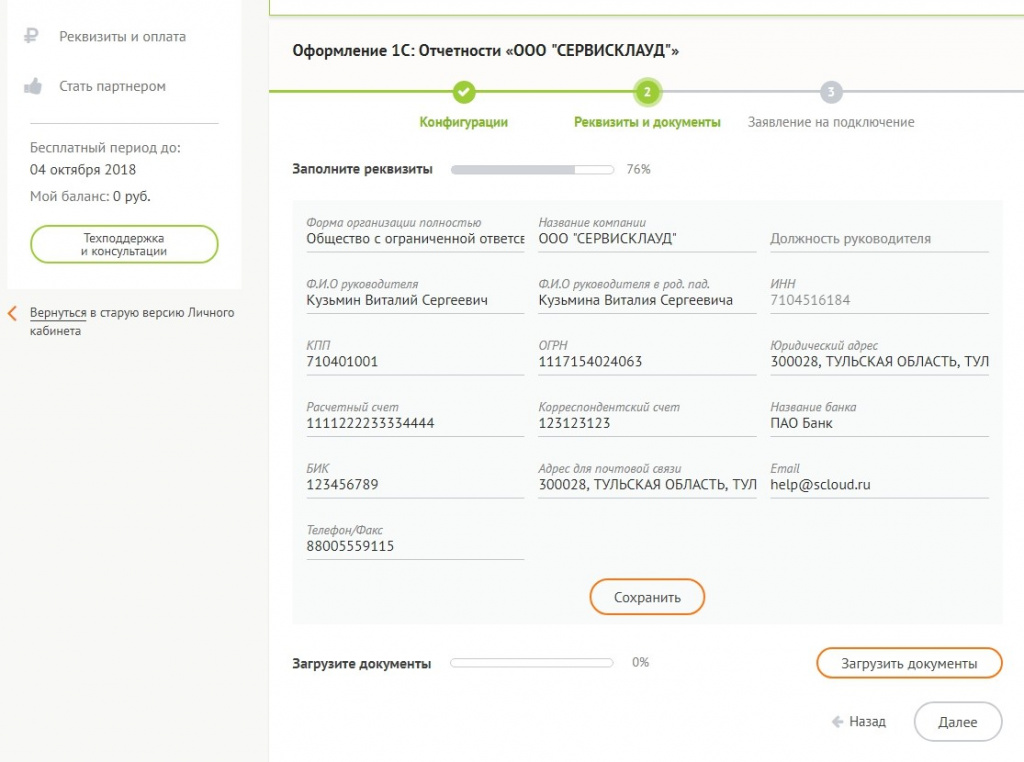Click the Загрузите документы progress bar
Image resolution: width=1024 pixels, height=762 pixels.
(532, 663)
